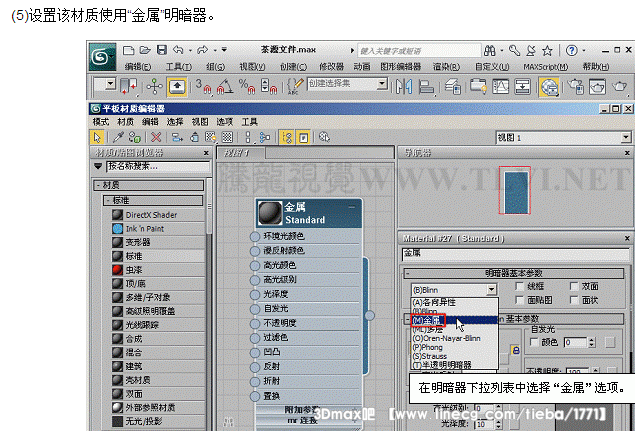Image resolution: width=635 pixels, height=431 pixels.
Task: Open the 工具 menu in material editor
Action: [x=249, y=122]
